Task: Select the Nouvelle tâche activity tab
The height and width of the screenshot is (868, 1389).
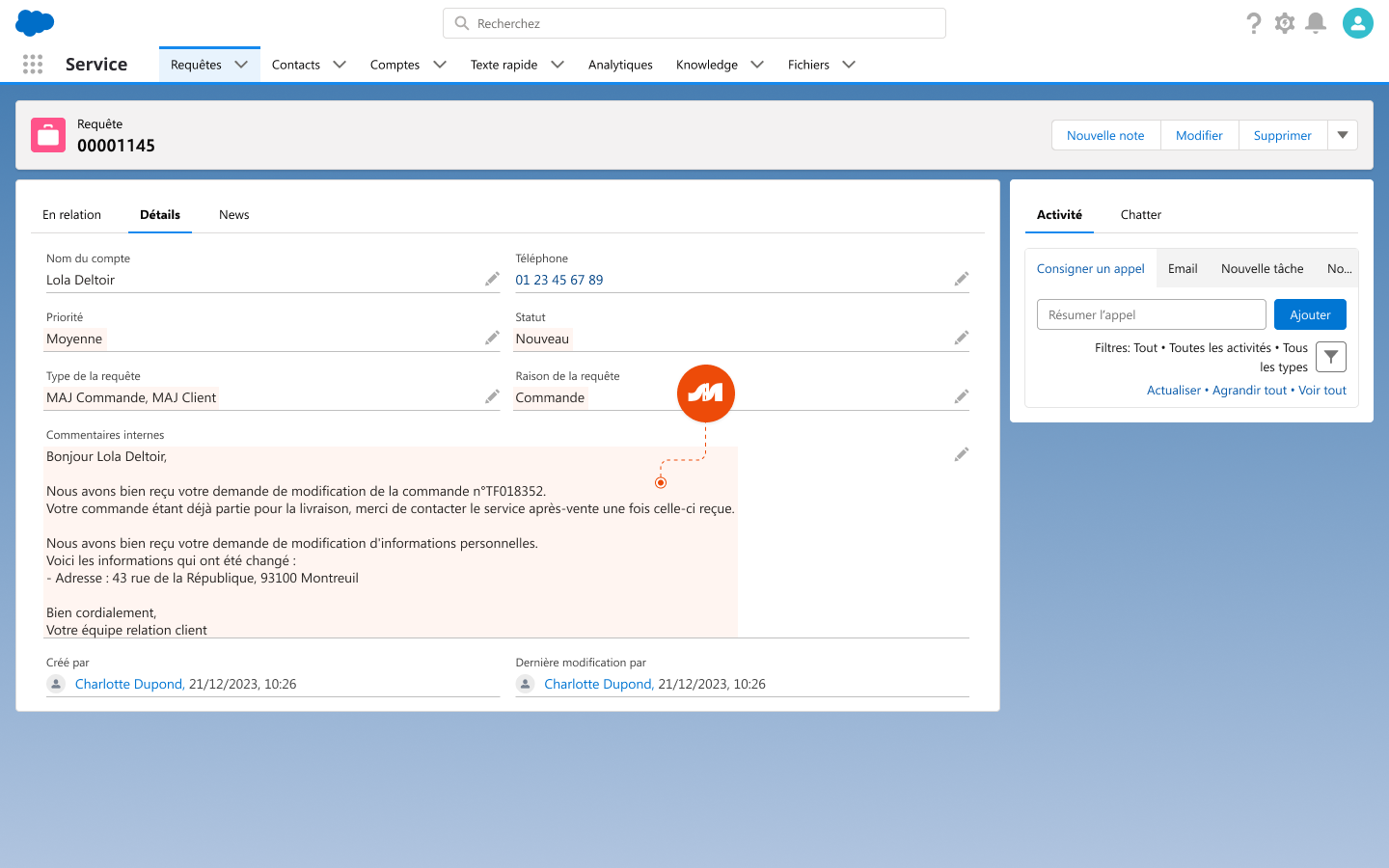Action: [1262, 269]
